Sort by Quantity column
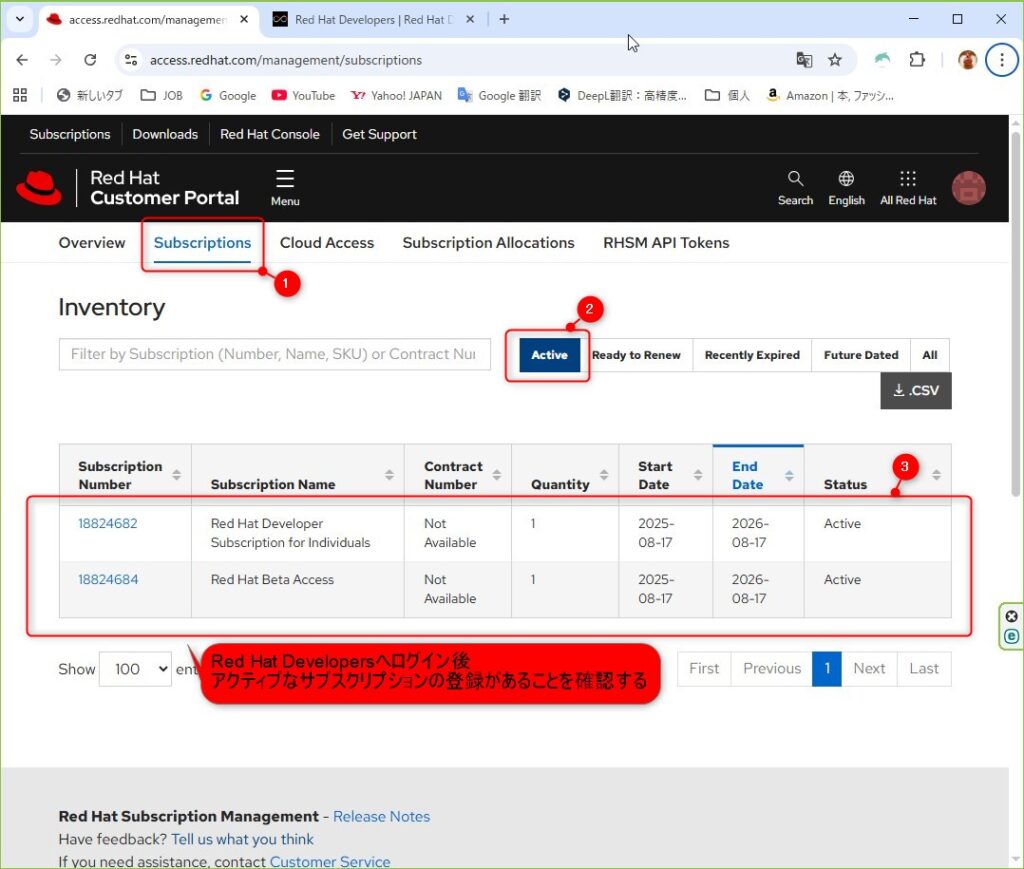This screenshot has width=1024, height=869. pos(604,475)
